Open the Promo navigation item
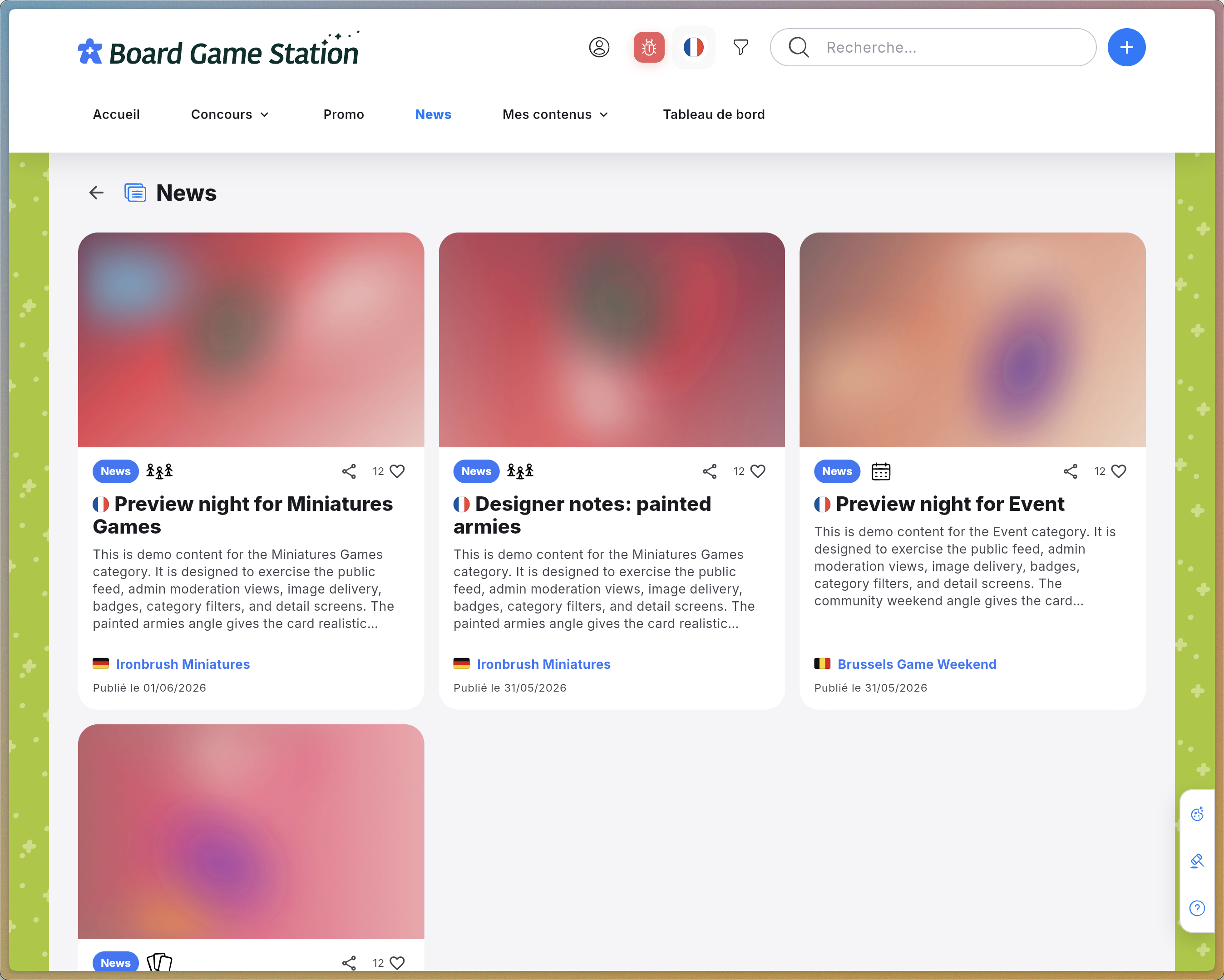 (x=344, y=115)
